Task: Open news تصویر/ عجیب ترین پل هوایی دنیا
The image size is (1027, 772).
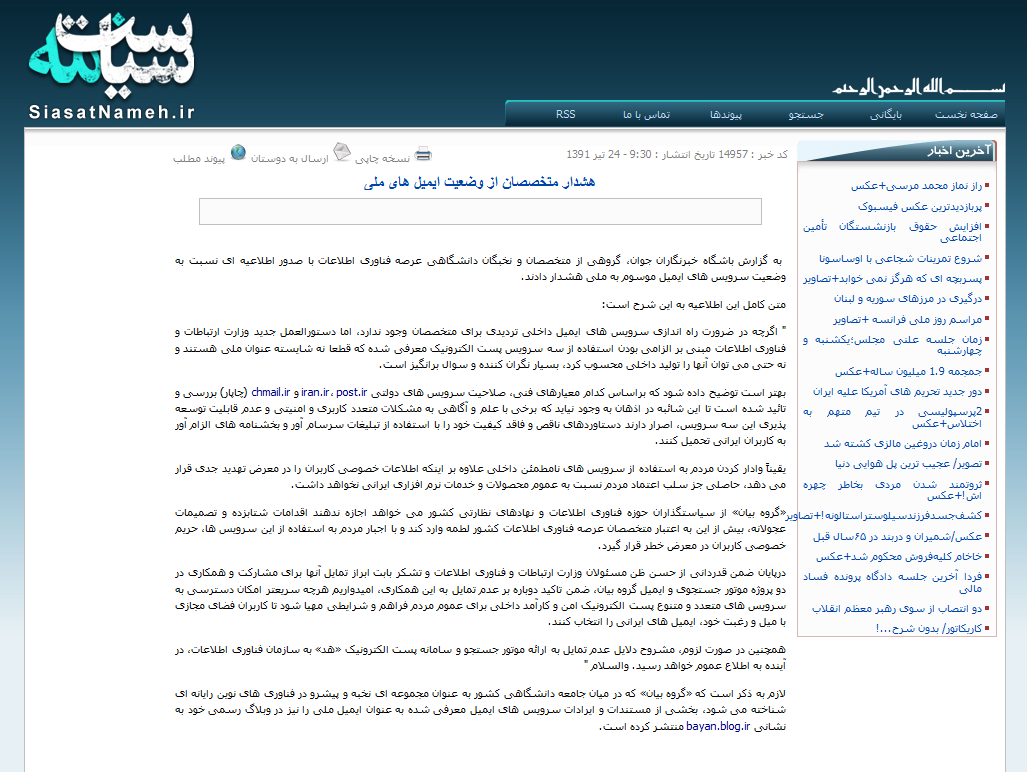Action: (909, 464)
